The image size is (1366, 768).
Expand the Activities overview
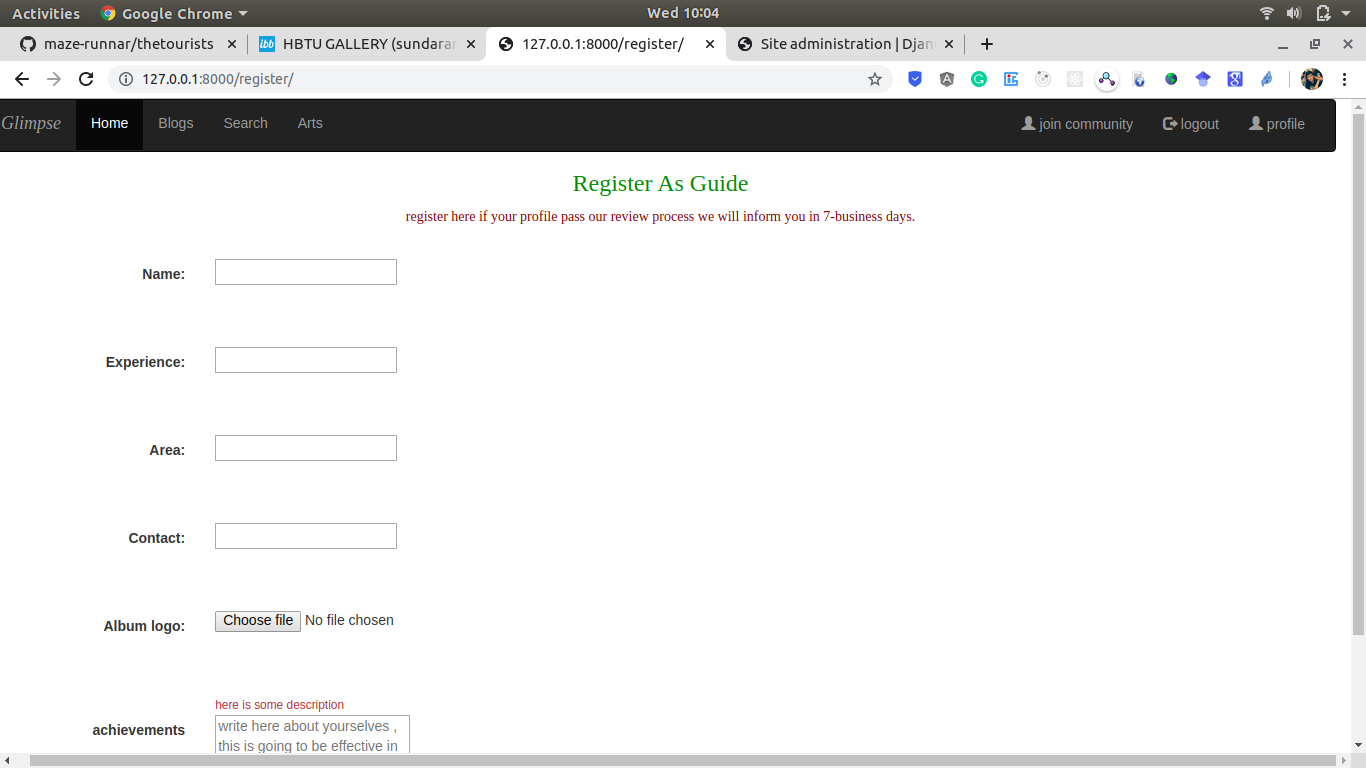click(46, 13)
